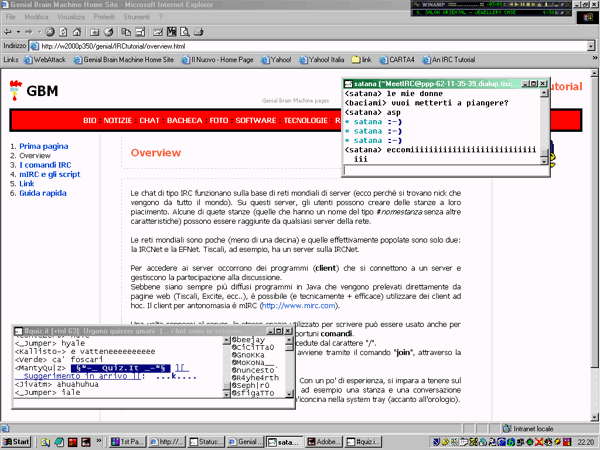
Task: Click the #quiz.it nick list scrollbar down arrow
Action: [289, 394]
